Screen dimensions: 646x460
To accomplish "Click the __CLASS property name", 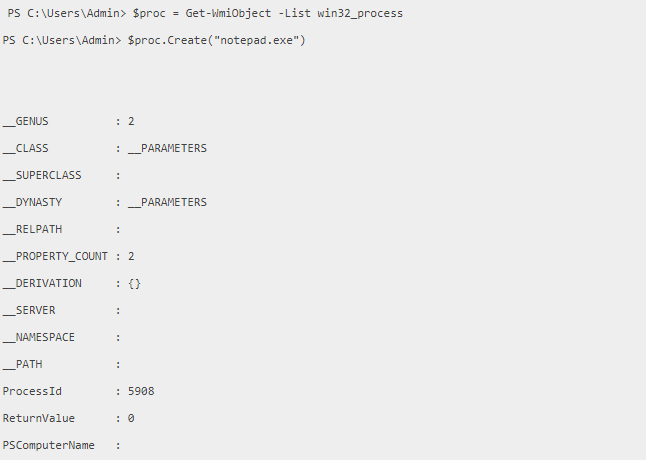I will coord(26,148).
